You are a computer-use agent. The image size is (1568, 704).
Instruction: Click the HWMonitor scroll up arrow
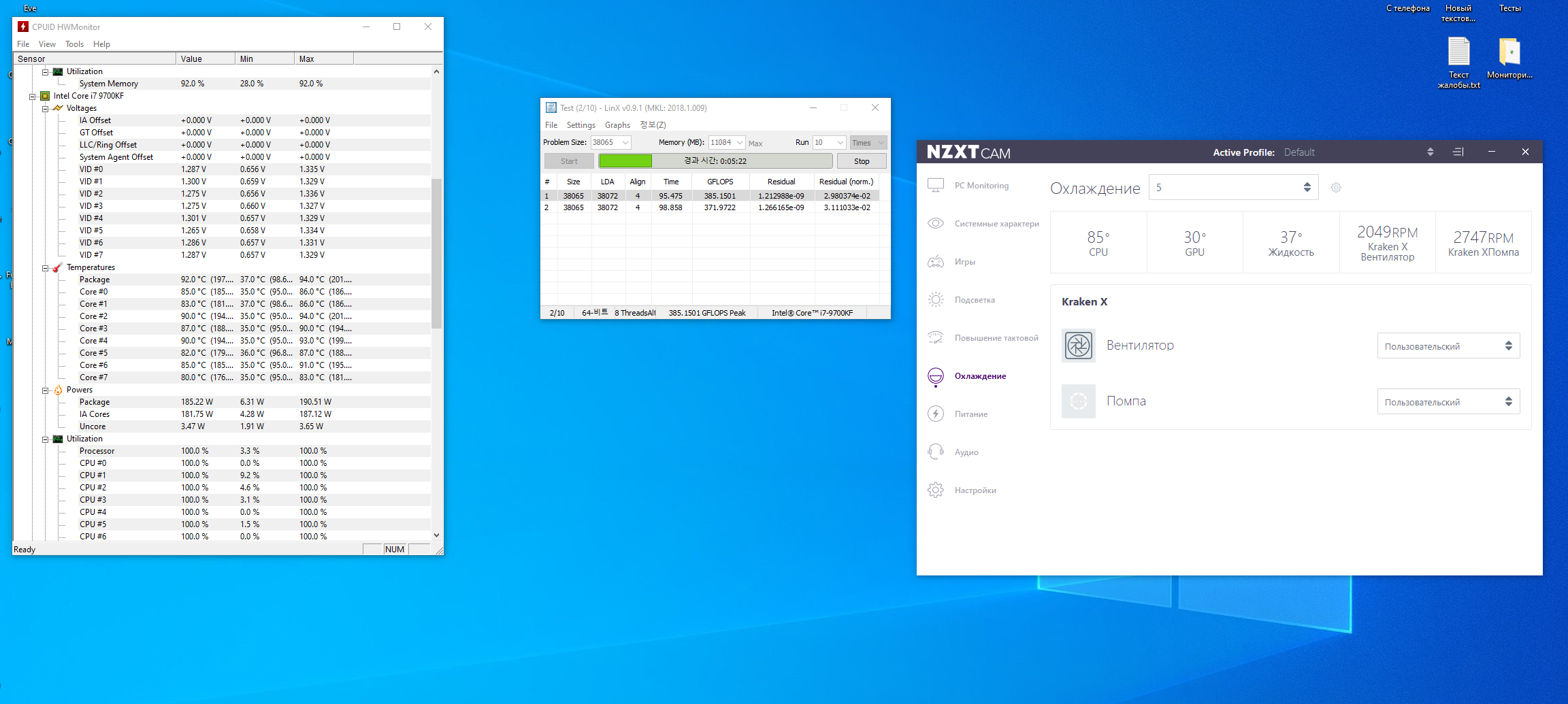tap(436, 71)
